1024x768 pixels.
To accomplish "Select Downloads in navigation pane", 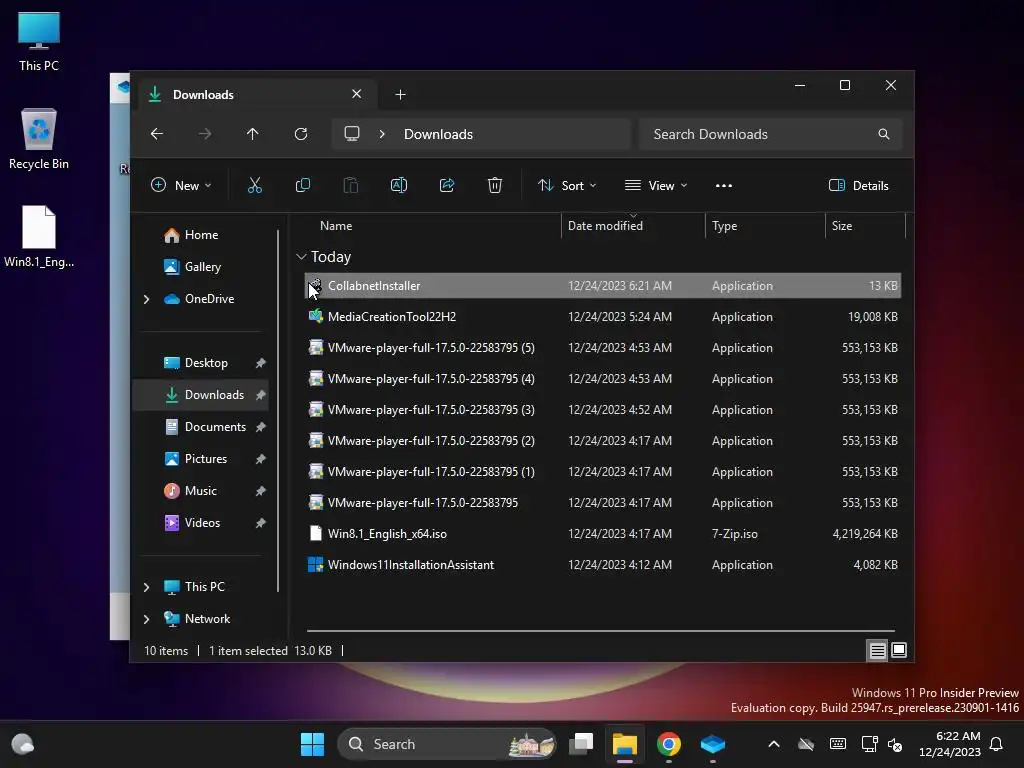I will click(201, 395).
